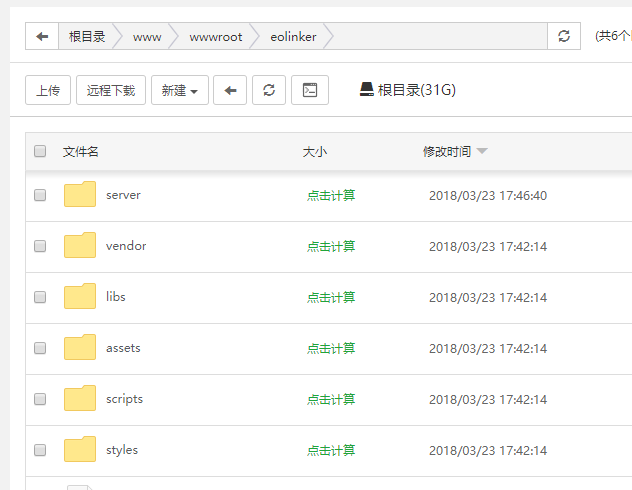
Task: Click server modified time 2018/03/23 17:46:40
Action: point(488,195)
